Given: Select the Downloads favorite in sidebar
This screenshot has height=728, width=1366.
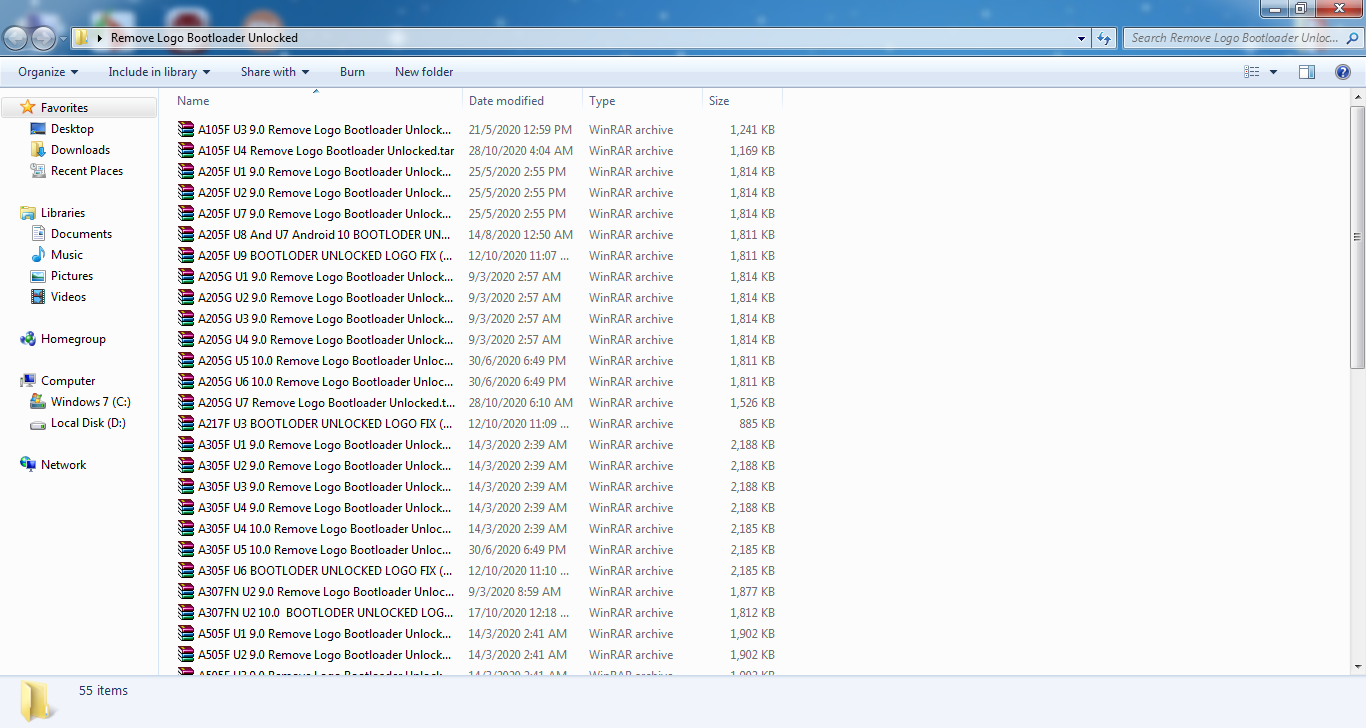Looking at the screenshot, I should point(78,149).
